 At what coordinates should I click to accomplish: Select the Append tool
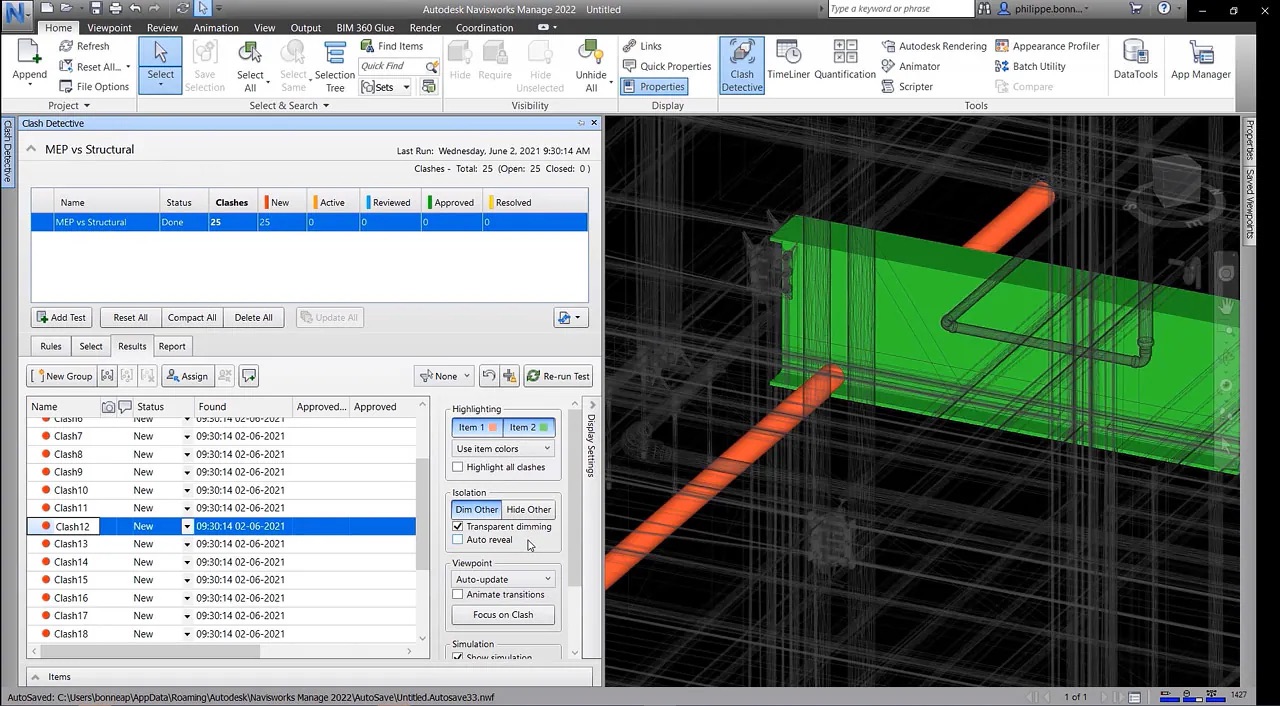coord(29,60)
